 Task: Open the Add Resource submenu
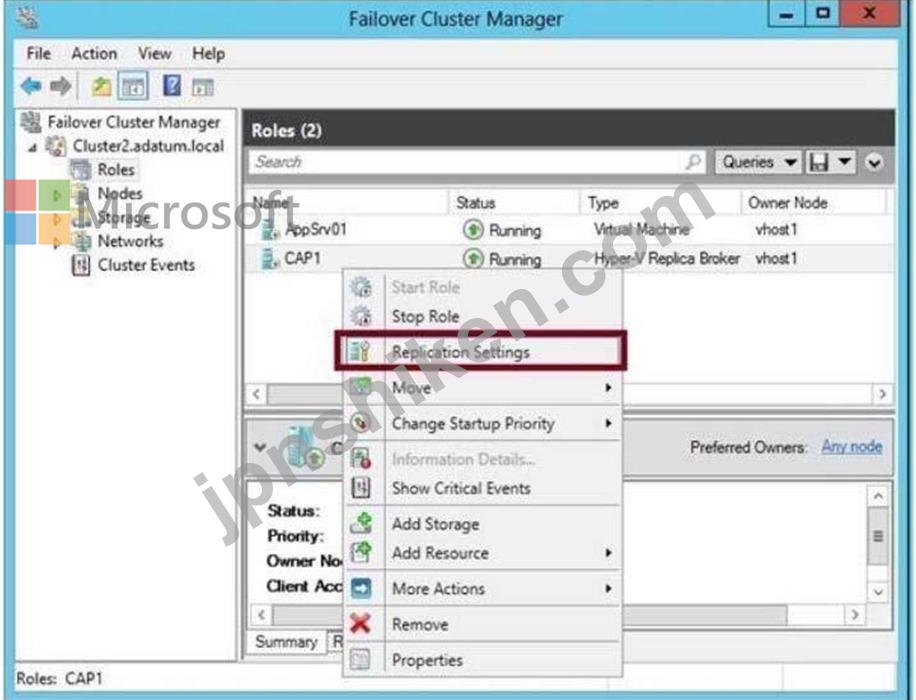[482, 552]
